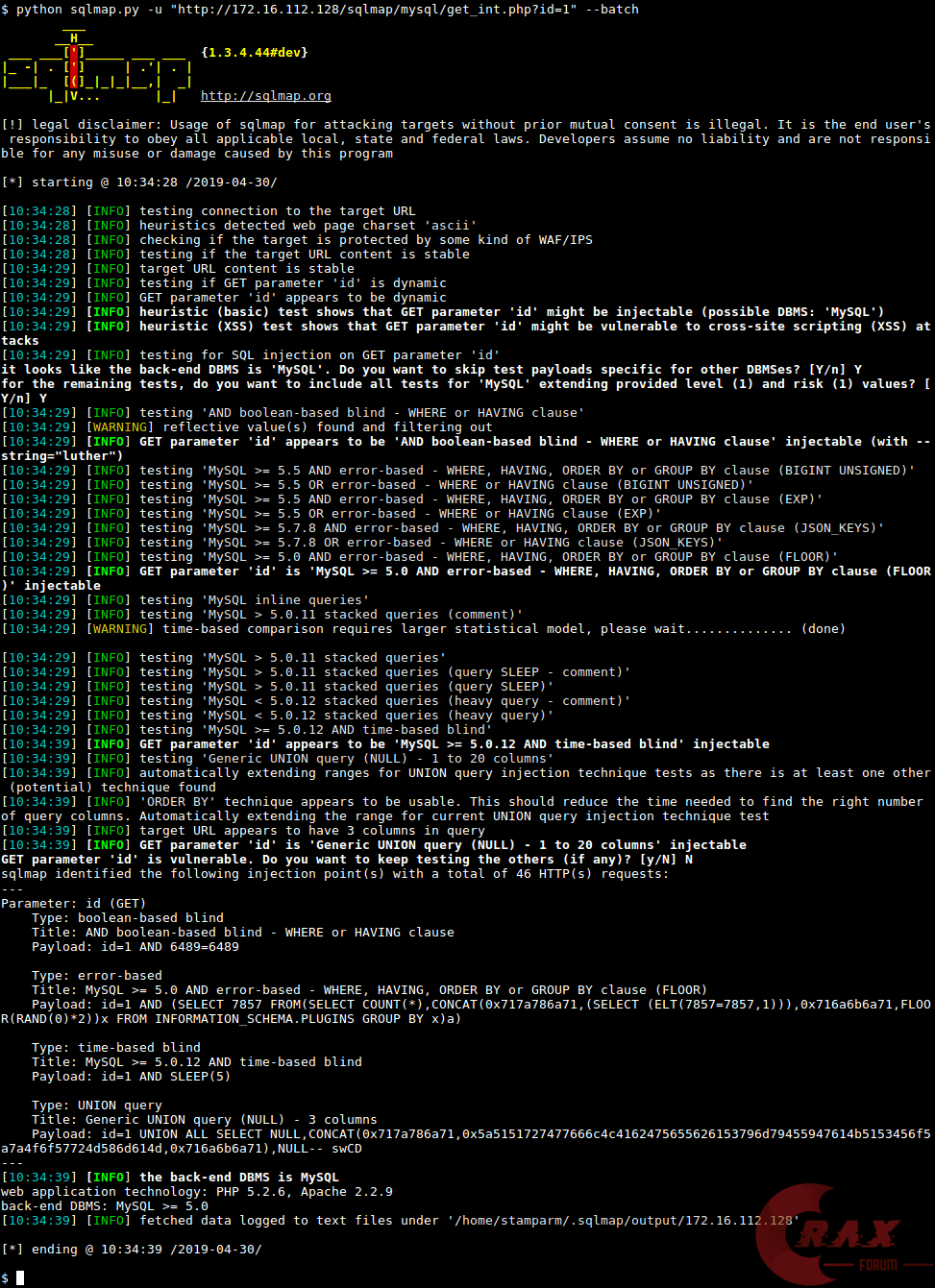Click the python sqlmap.py command line
Viewport: 935px width, 1288px height.
coord(320,9)
